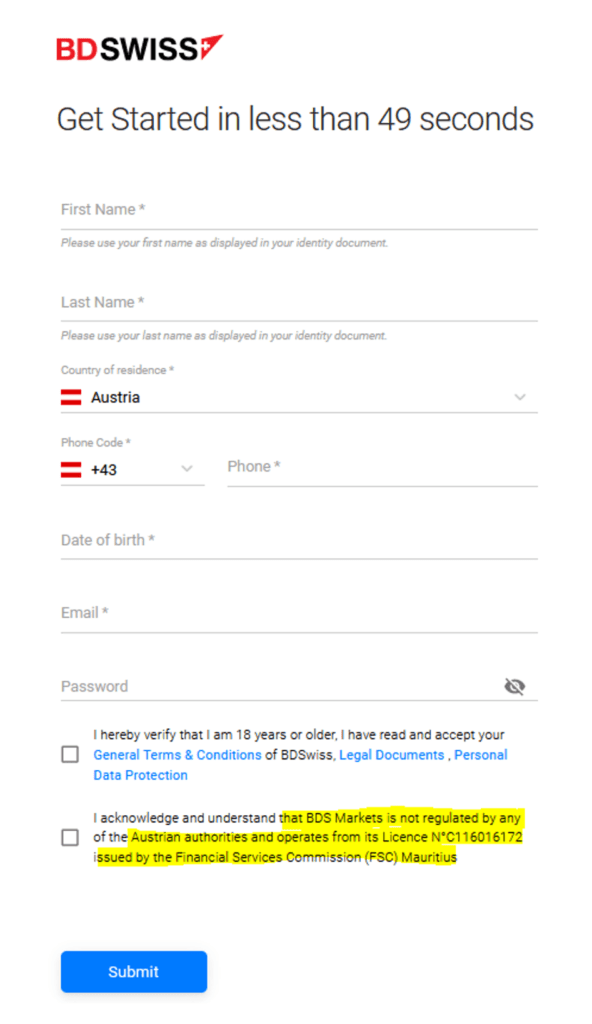Click into the Phone number field
The height and width of the screenshot is (1024, 592).
coord(382,468)
